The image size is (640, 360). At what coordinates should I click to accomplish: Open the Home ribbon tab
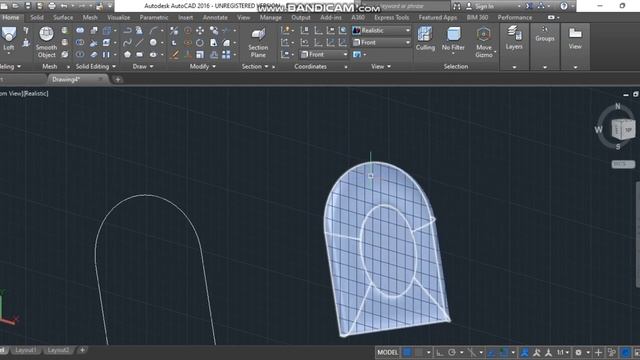11,18
